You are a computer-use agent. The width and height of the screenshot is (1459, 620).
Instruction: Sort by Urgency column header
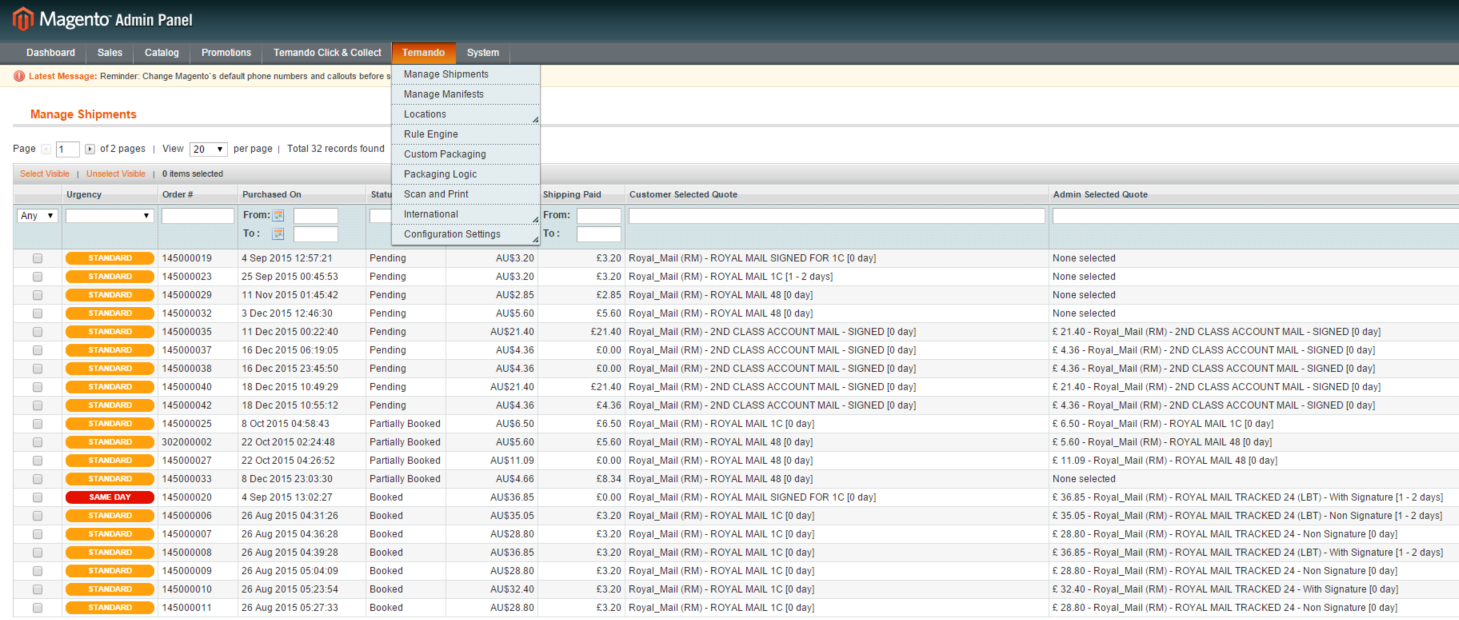[84, 195]
